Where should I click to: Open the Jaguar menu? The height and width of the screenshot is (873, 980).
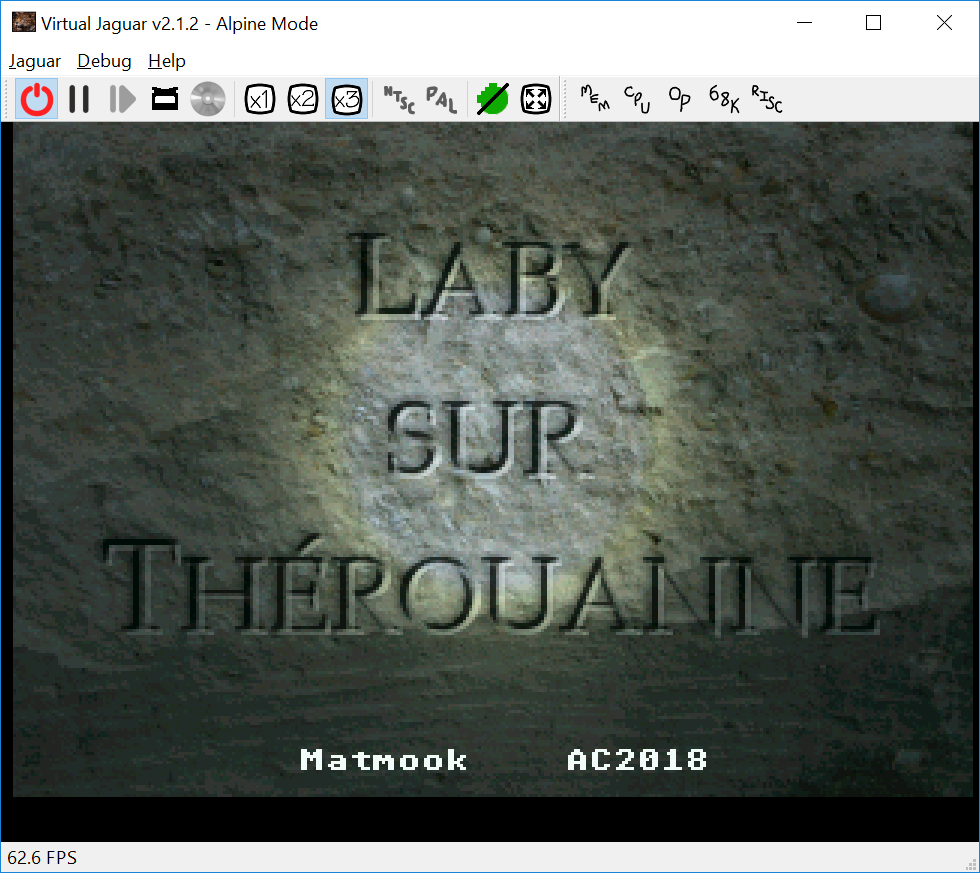point(35,61)
